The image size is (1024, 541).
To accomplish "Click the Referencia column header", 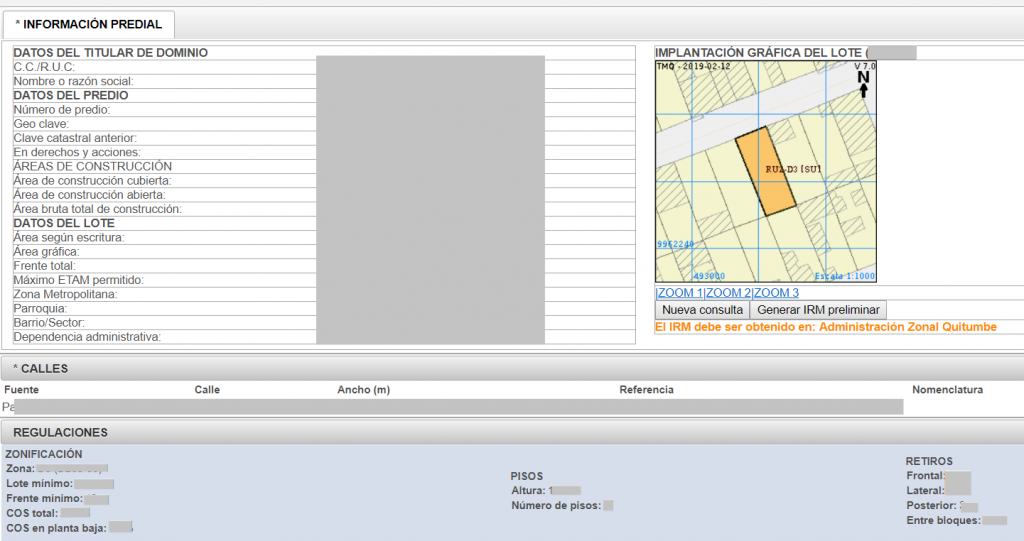I will [x=646, y=389].
